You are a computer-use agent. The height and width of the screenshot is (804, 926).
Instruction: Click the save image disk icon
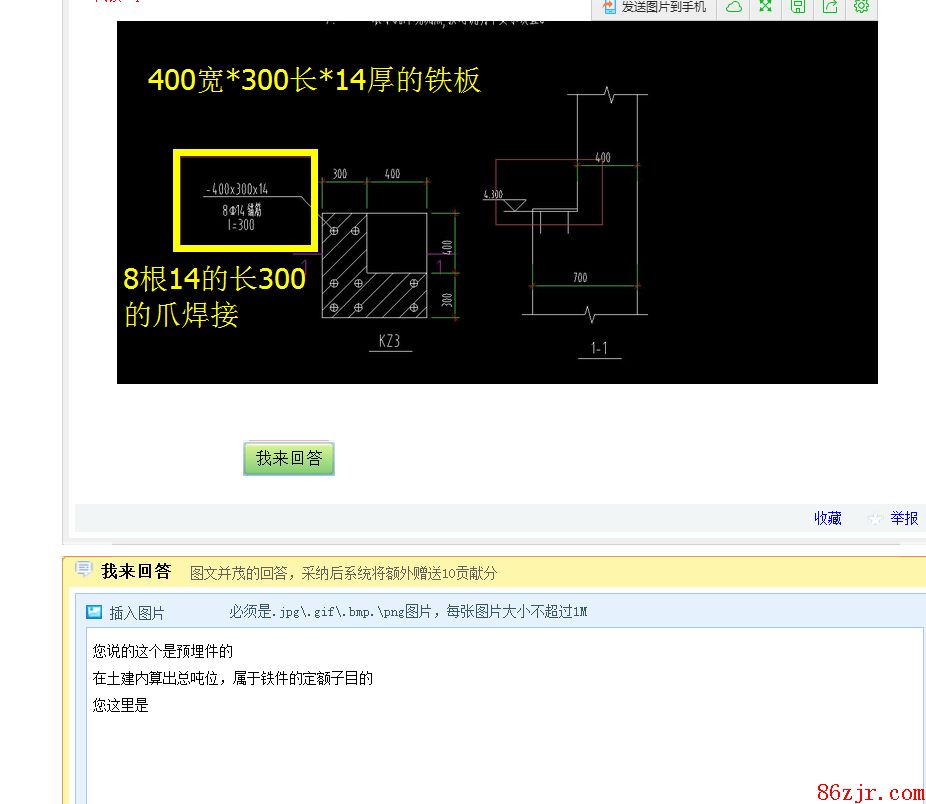click(798, 7)
